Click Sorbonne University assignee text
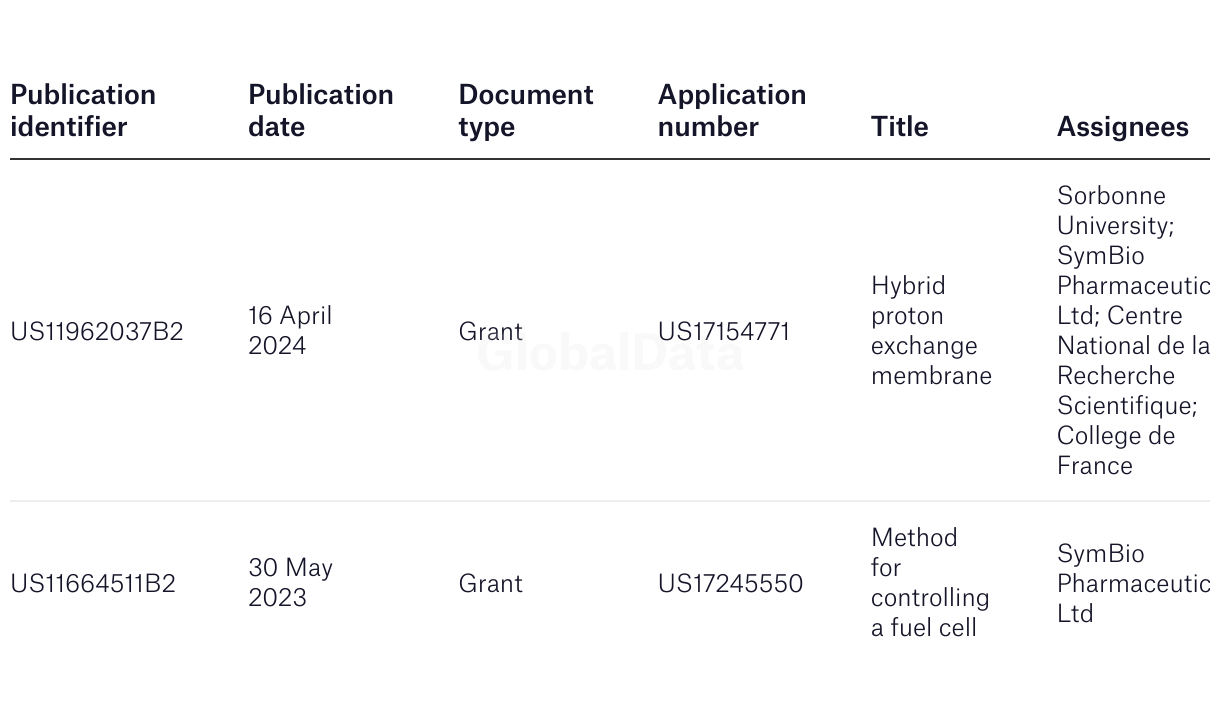Screen dimensions: 1220x704 [1114, 210]
